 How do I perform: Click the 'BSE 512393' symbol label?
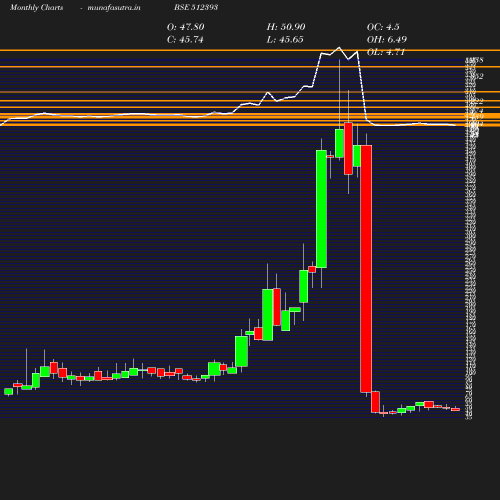click(196, 7)
